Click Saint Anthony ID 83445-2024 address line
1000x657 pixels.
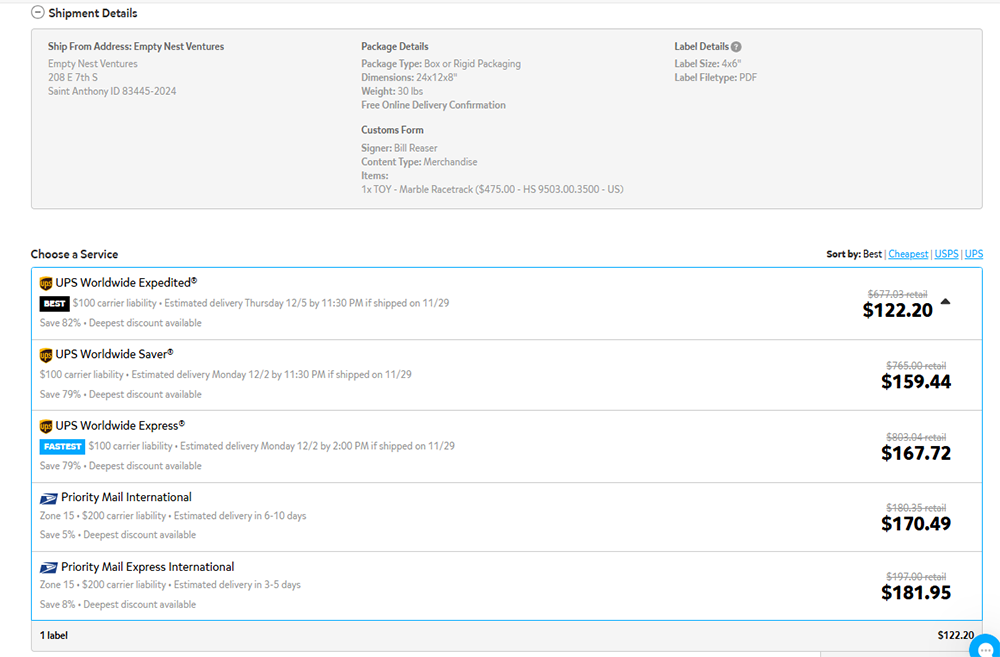click(112, 91)
